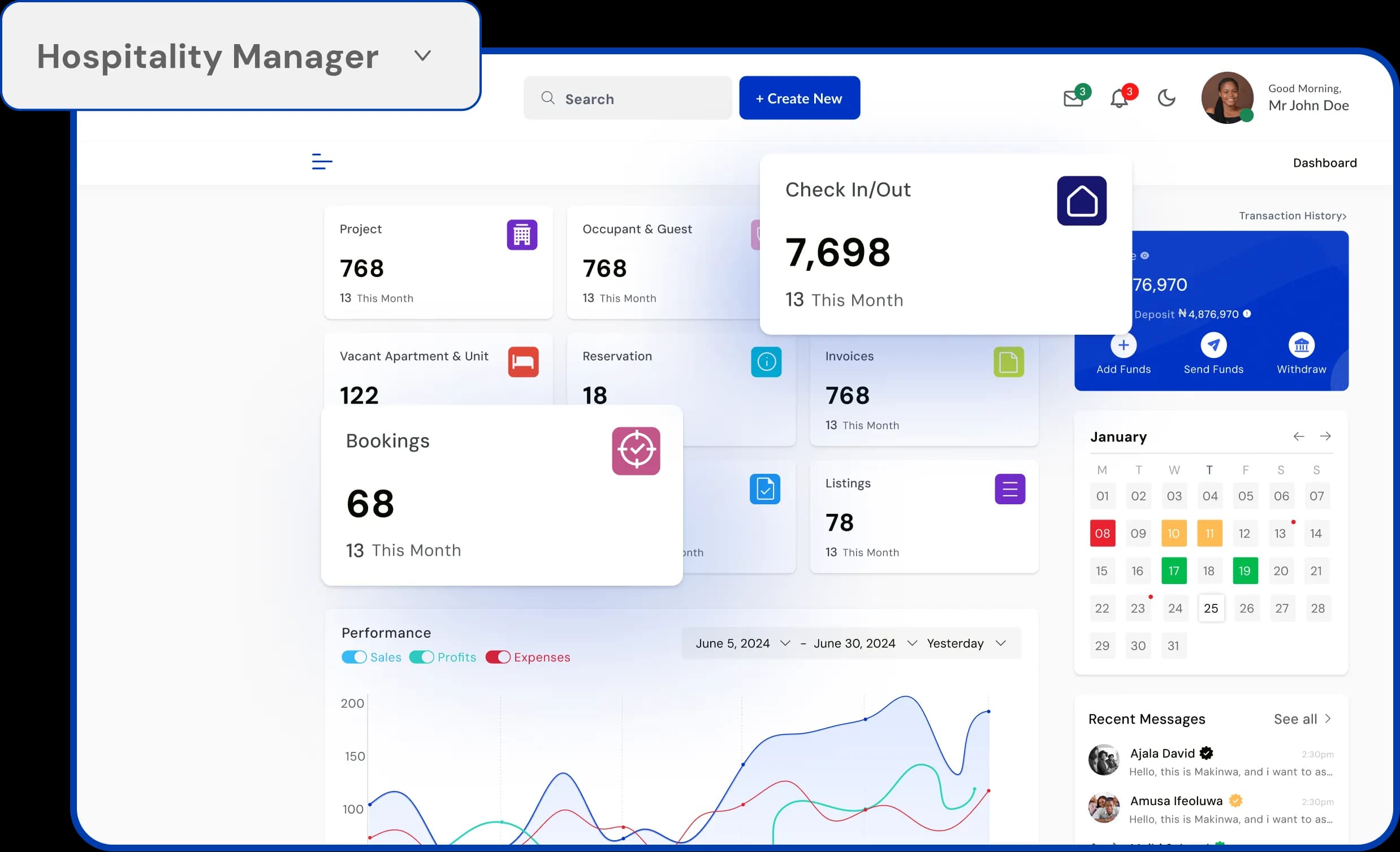Open the notifications bell icon
Image resolution: width=1400 pixels, height=852 pixels.
click(x=1119, y=99)
